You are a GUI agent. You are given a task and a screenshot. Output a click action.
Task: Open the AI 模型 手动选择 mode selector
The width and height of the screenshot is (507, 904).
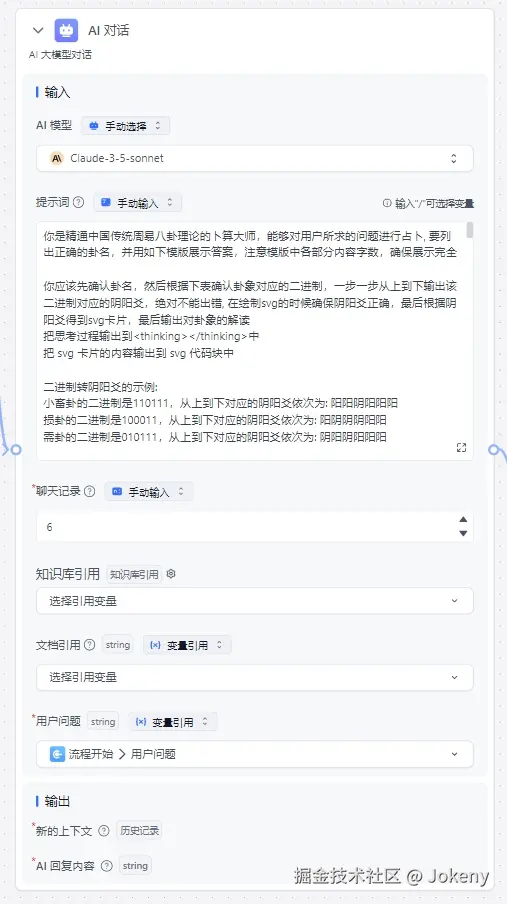pyautogui.click(x=125, y=126)
